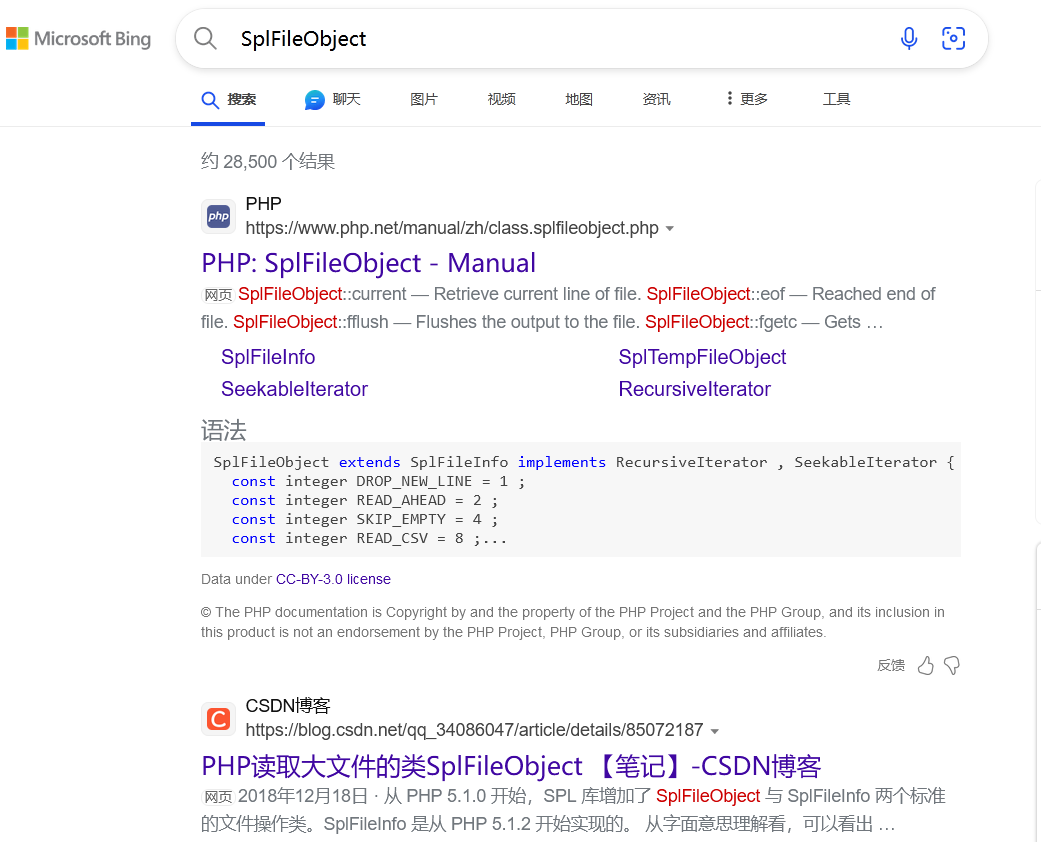Click the PHP site name label
Viewport: 1041px width, 842px height.
[x=264, y=204]
